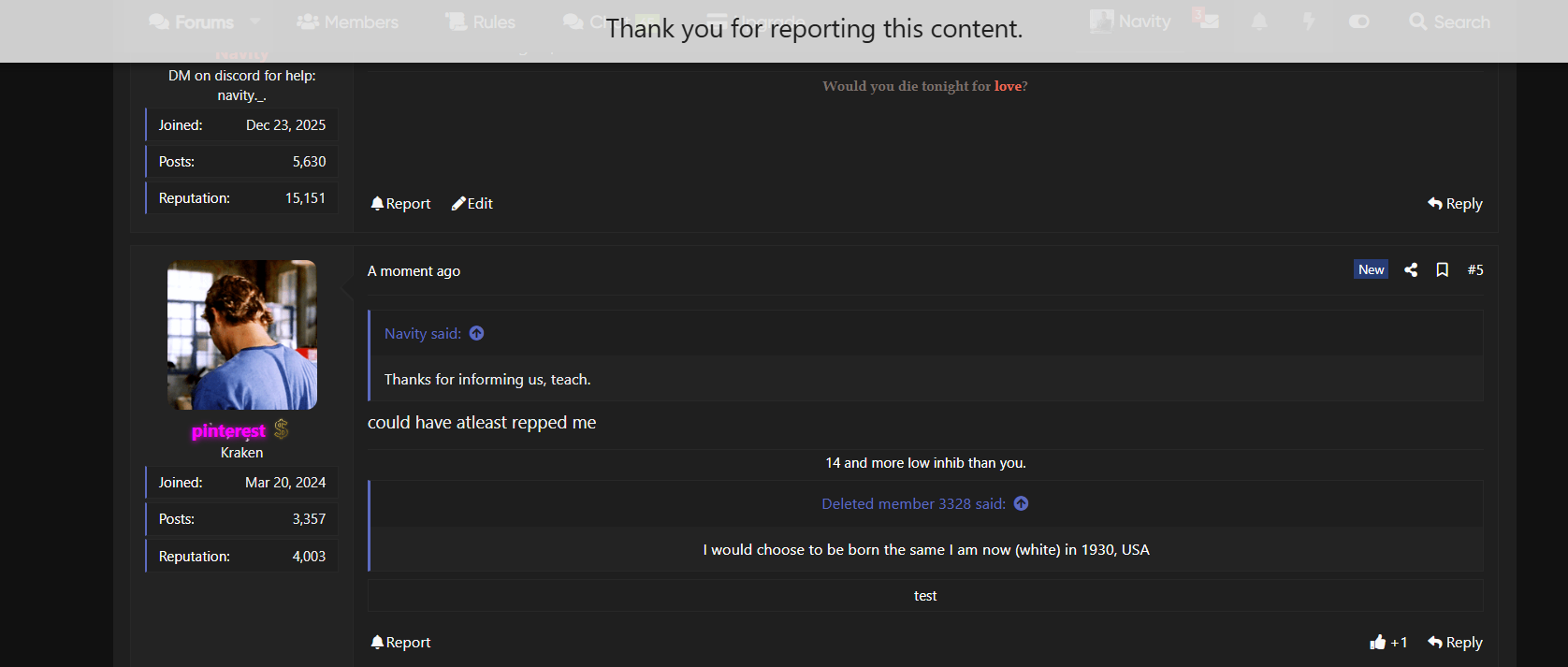1568x667 pixels.
Task: Click pinterest's Reputation value 4,003
Action: 309,557
